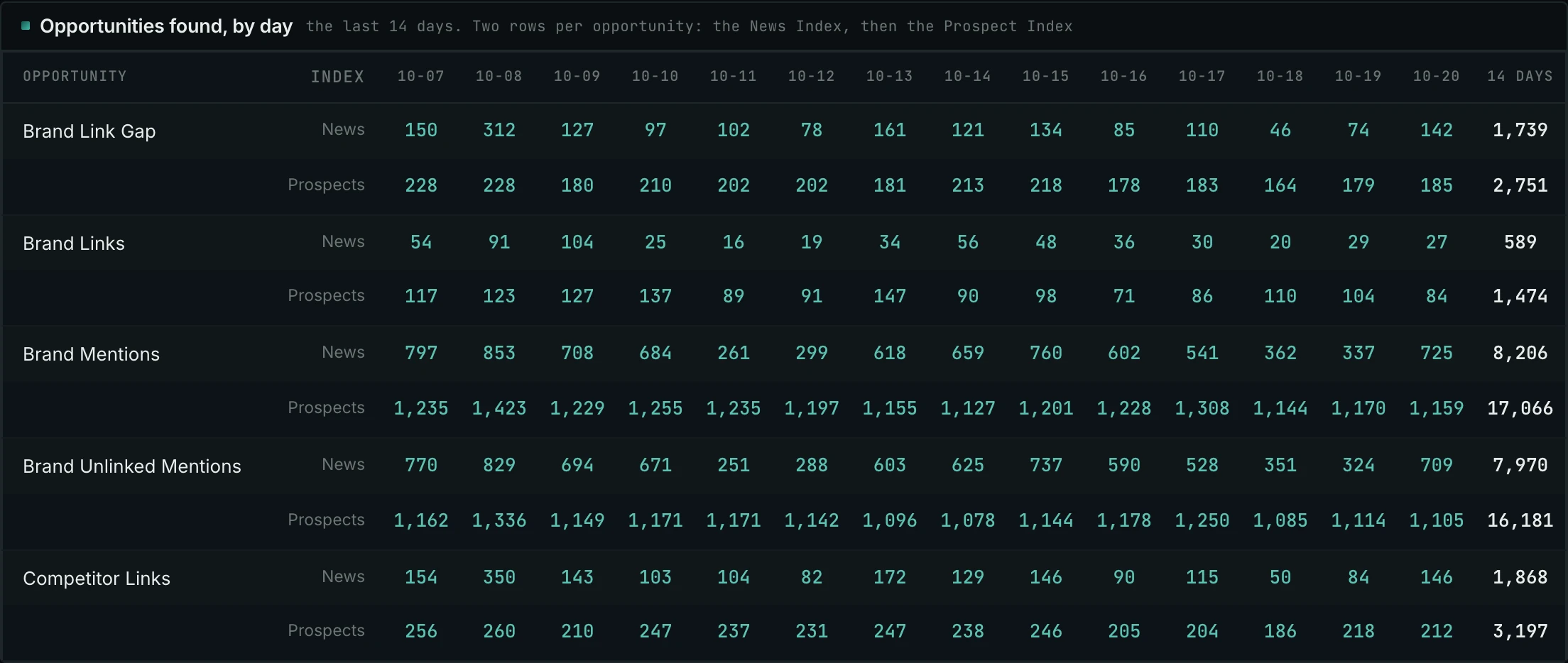Viewport: 1568px width, 663px height.
Task: Click the Competitor Links News value 350
Action: click(x=499, y=577)
